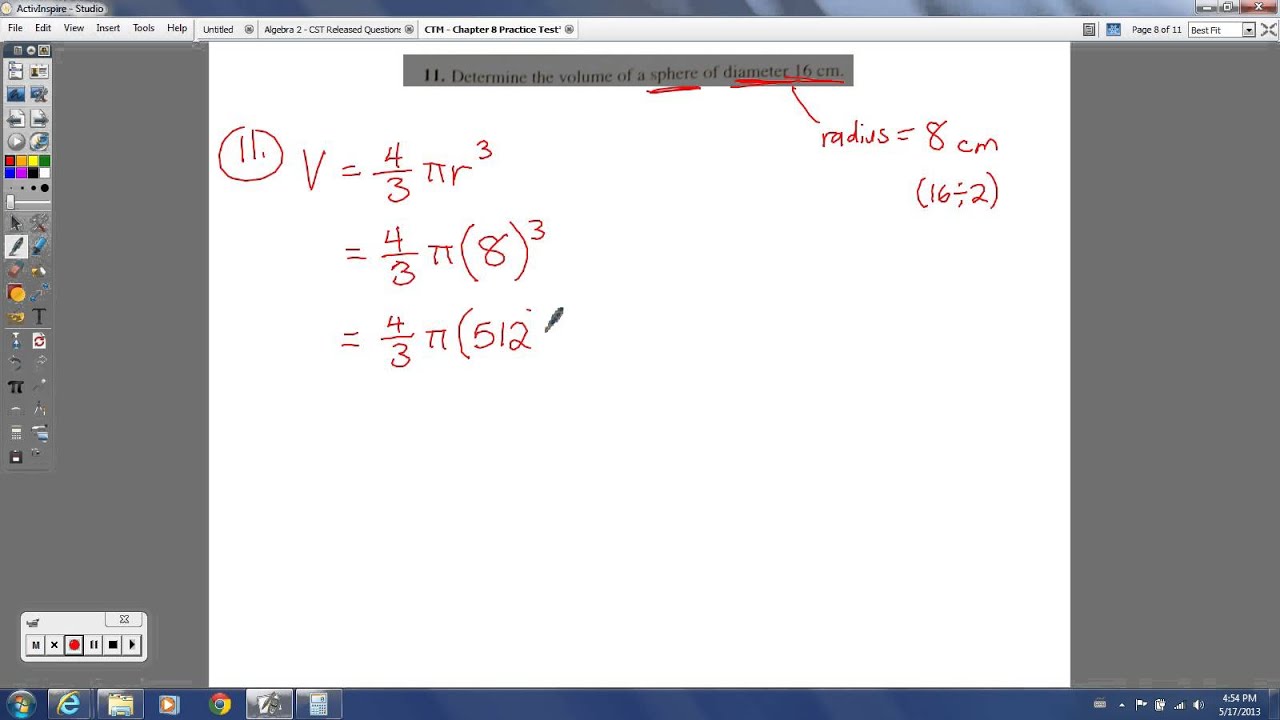Image resolution: width=1280 pixels, height=720 pixels.
Task: Insert an equation using the Pi icon
Action: tap(16, 387)
